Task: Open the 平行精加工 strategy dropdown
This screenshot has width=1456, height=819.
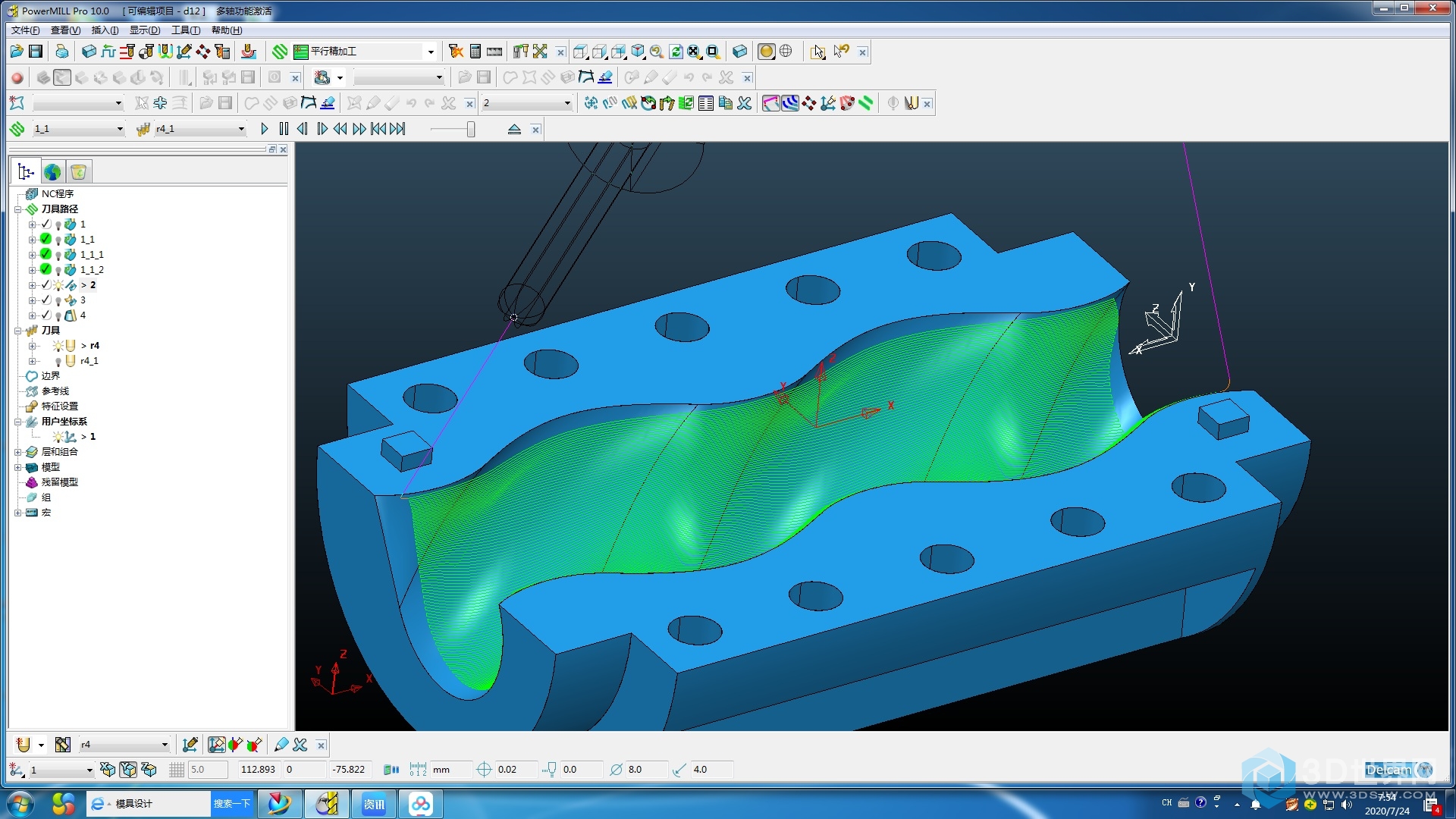Action: click(431, 52)
